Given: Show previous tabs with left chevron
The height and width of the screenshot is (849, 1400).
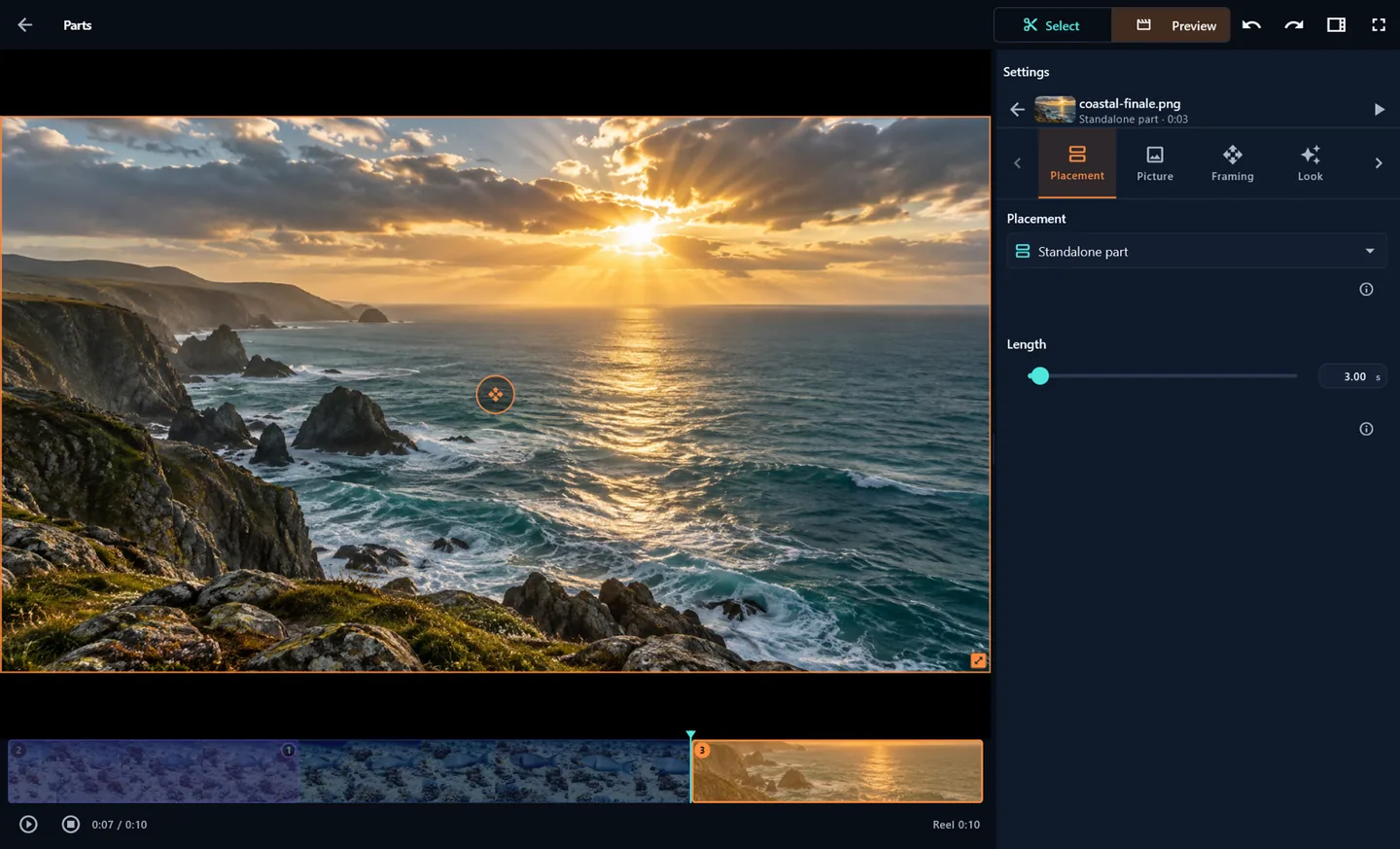Looking at the screenshot, I should coord(1018,163).
